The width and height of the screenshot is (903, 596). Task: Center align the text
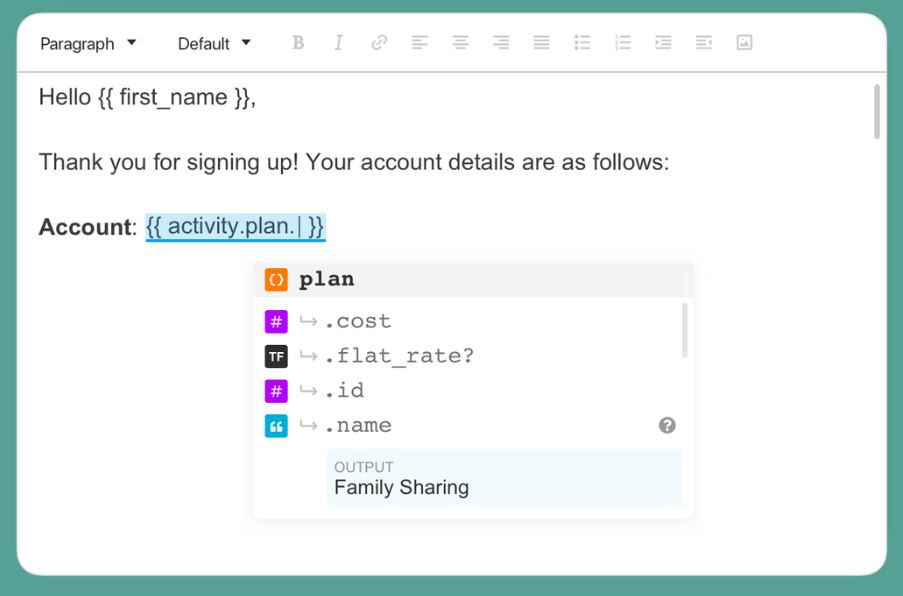click(x=460, y=43)
